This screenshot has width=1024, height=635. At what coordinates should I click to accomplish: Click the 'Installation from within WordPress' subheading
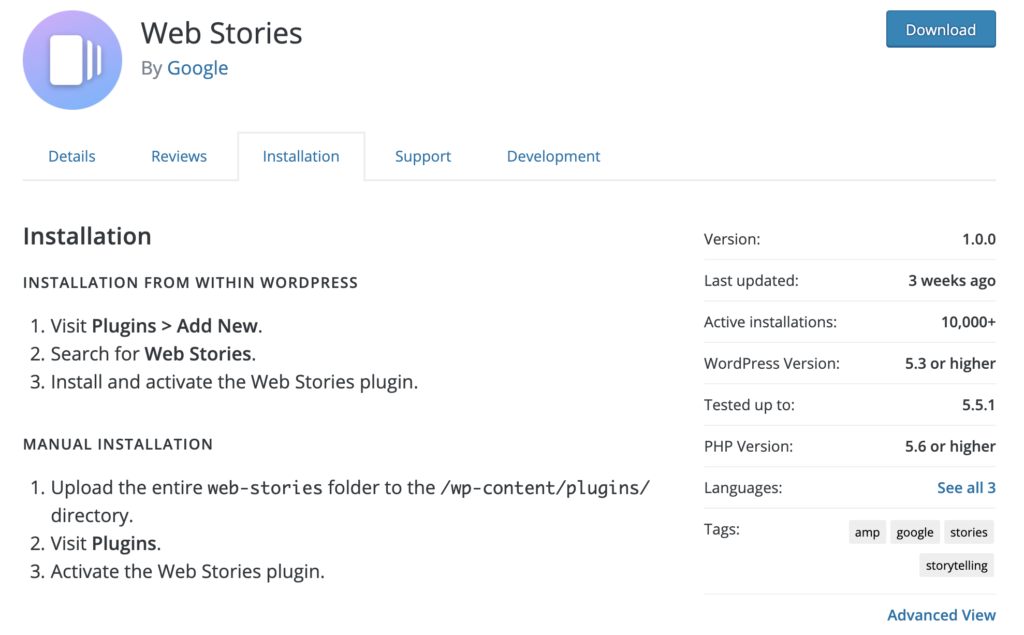pyautogui.click(x=190, y=282)
